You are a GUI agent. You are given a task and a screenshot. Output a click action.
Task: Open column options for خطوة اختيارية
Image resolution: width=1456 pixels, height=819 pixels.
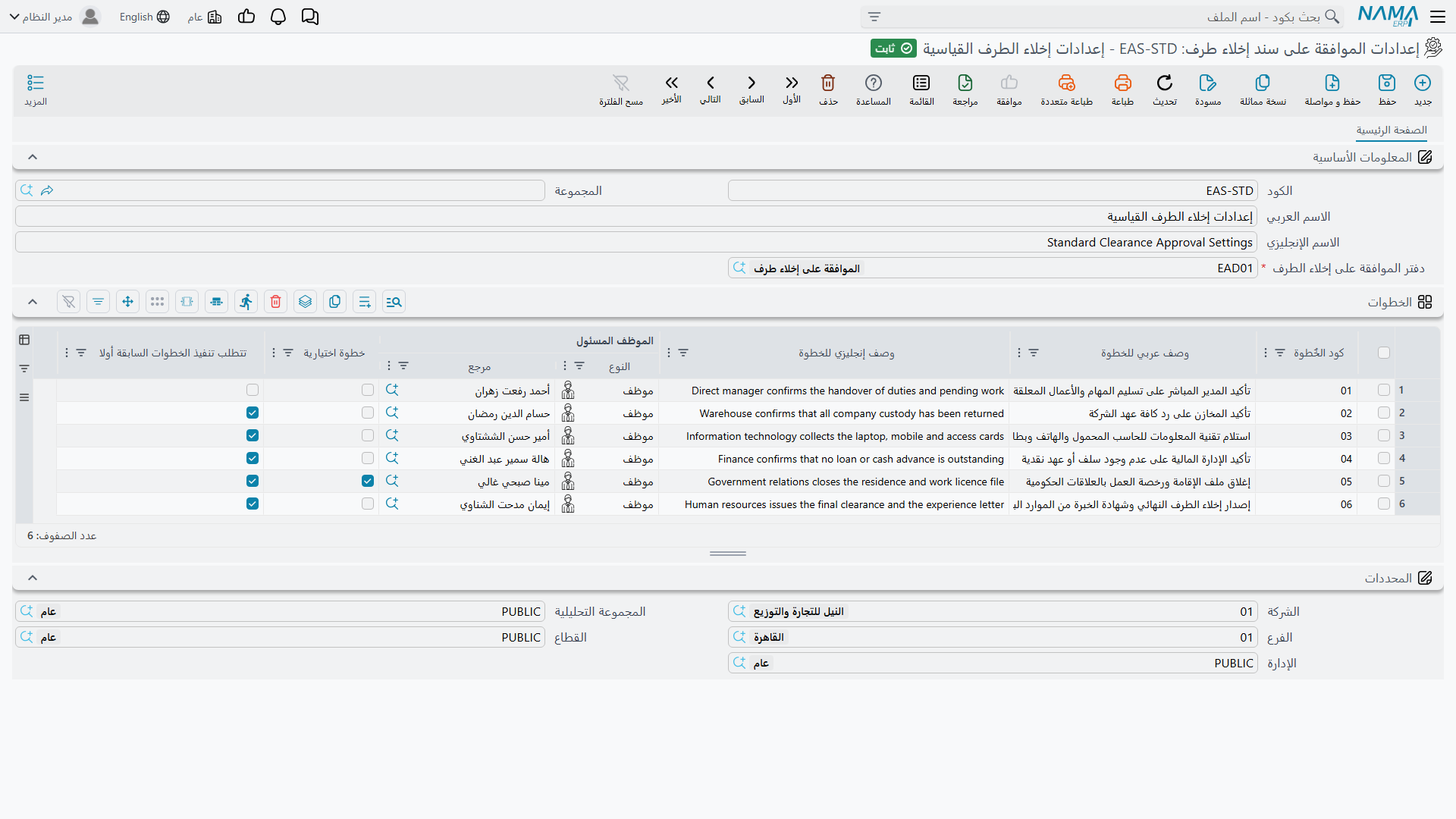274,353
